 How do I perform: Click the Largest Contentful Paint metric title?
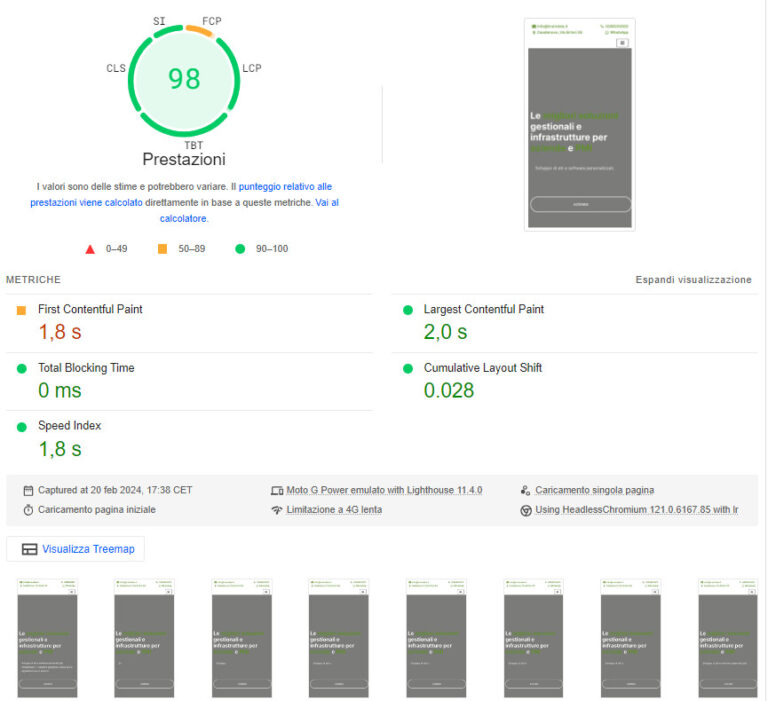[x=483, y=309]
